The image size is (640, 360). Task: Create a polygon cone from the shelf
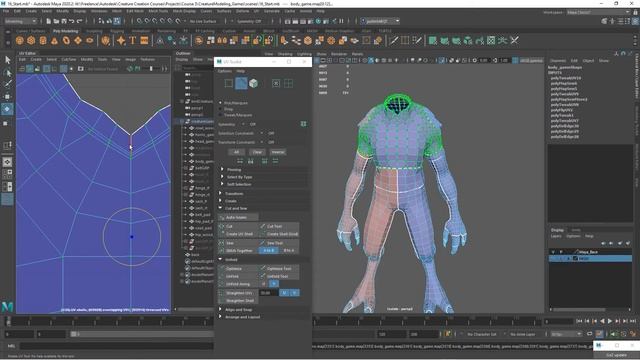pyautogui.click(x=54, y=40)
